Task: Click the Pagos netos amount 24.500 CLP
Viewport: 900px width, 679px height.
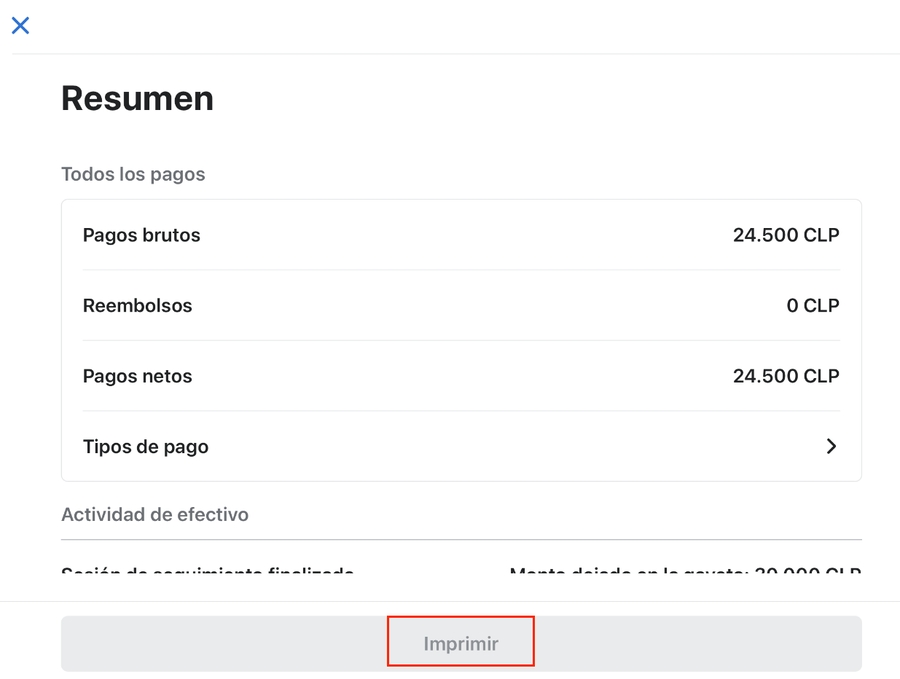Action: [x=786, y=377]
